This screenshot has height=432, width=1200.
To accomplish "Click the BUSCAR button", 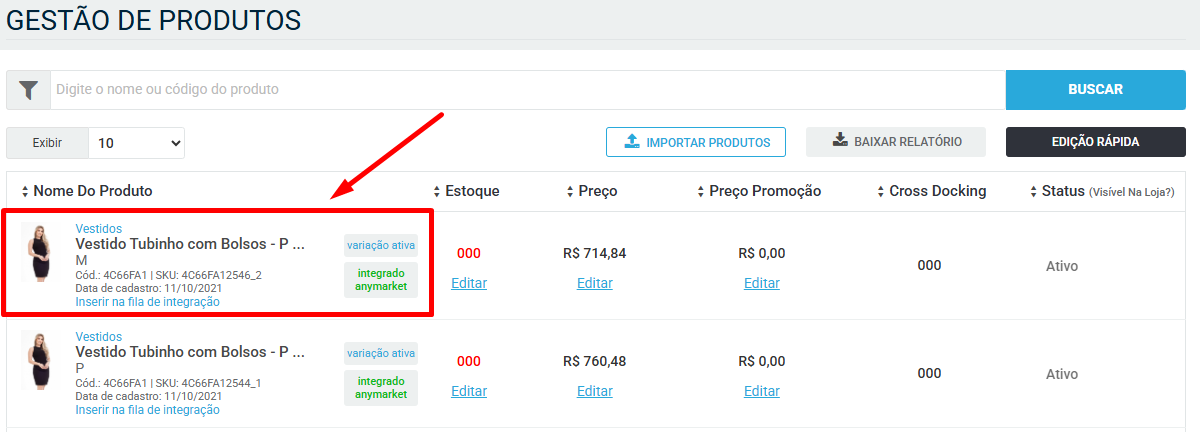I will tap(1095, 90).
